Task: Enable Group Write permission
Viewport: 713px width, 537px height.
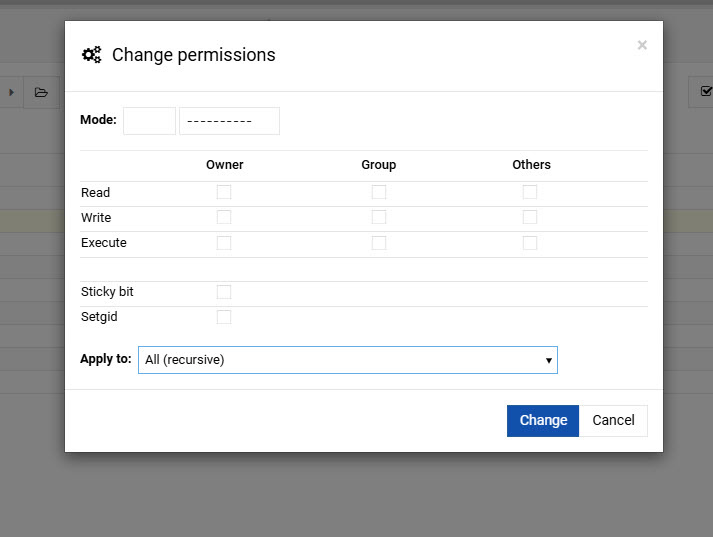Action: pos(379,217)
